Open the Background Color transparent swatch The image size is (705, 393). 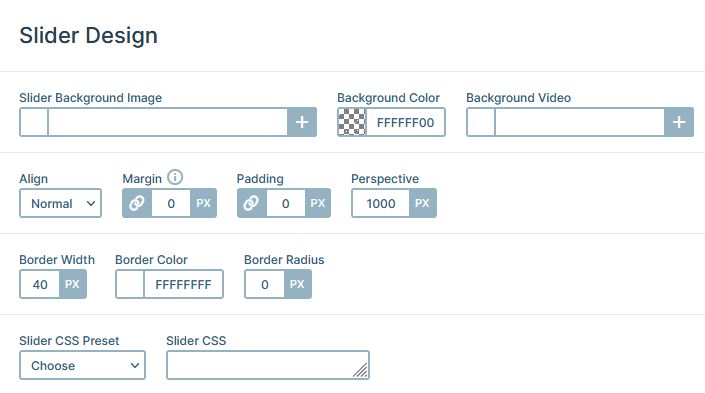352,122
